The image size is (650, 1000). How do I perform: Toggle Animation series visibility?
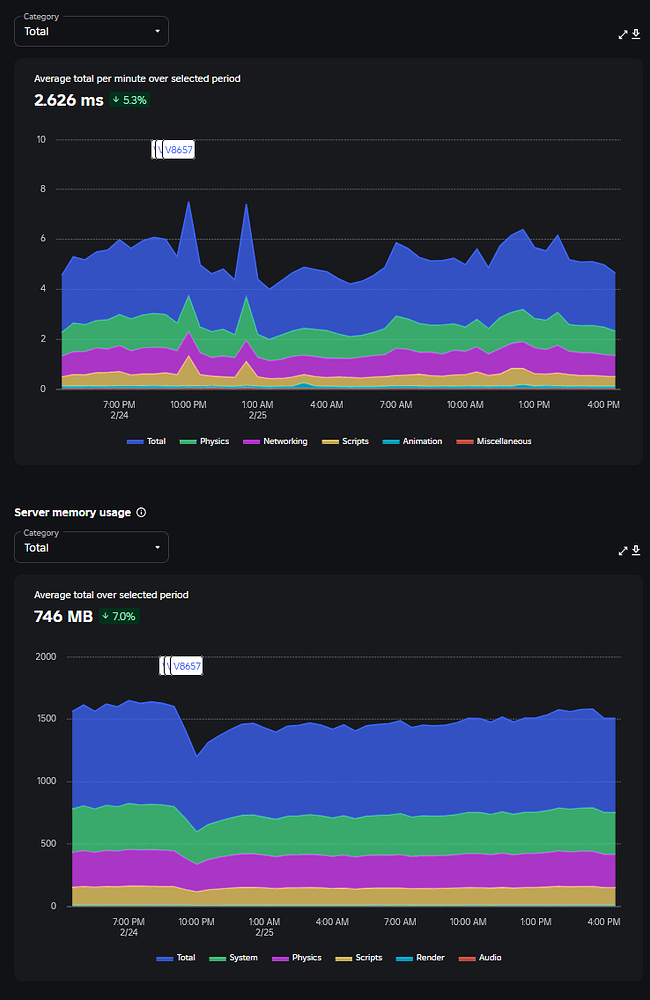(413, 441)
